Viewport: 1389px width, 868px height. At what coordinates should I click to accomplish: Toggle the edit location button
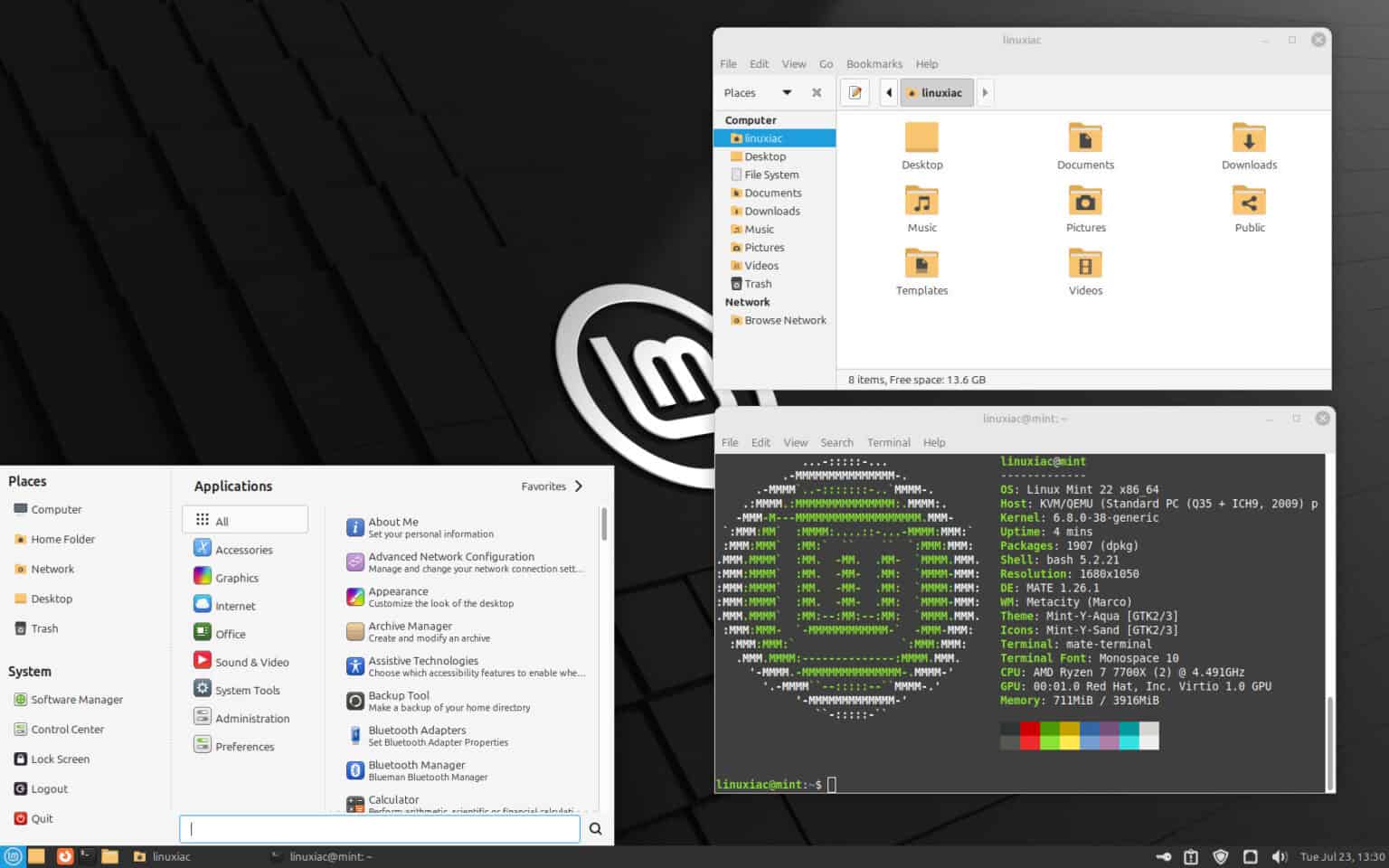[855, 93]
